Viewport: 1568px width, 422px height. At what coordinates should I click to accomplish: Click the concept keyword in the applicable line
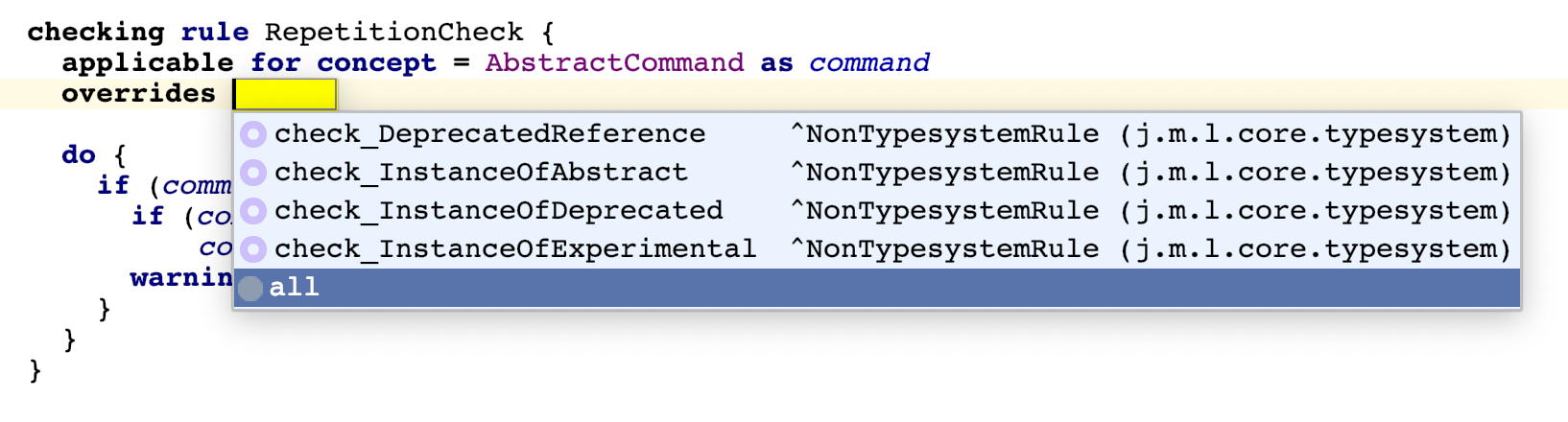pos(376,63)
